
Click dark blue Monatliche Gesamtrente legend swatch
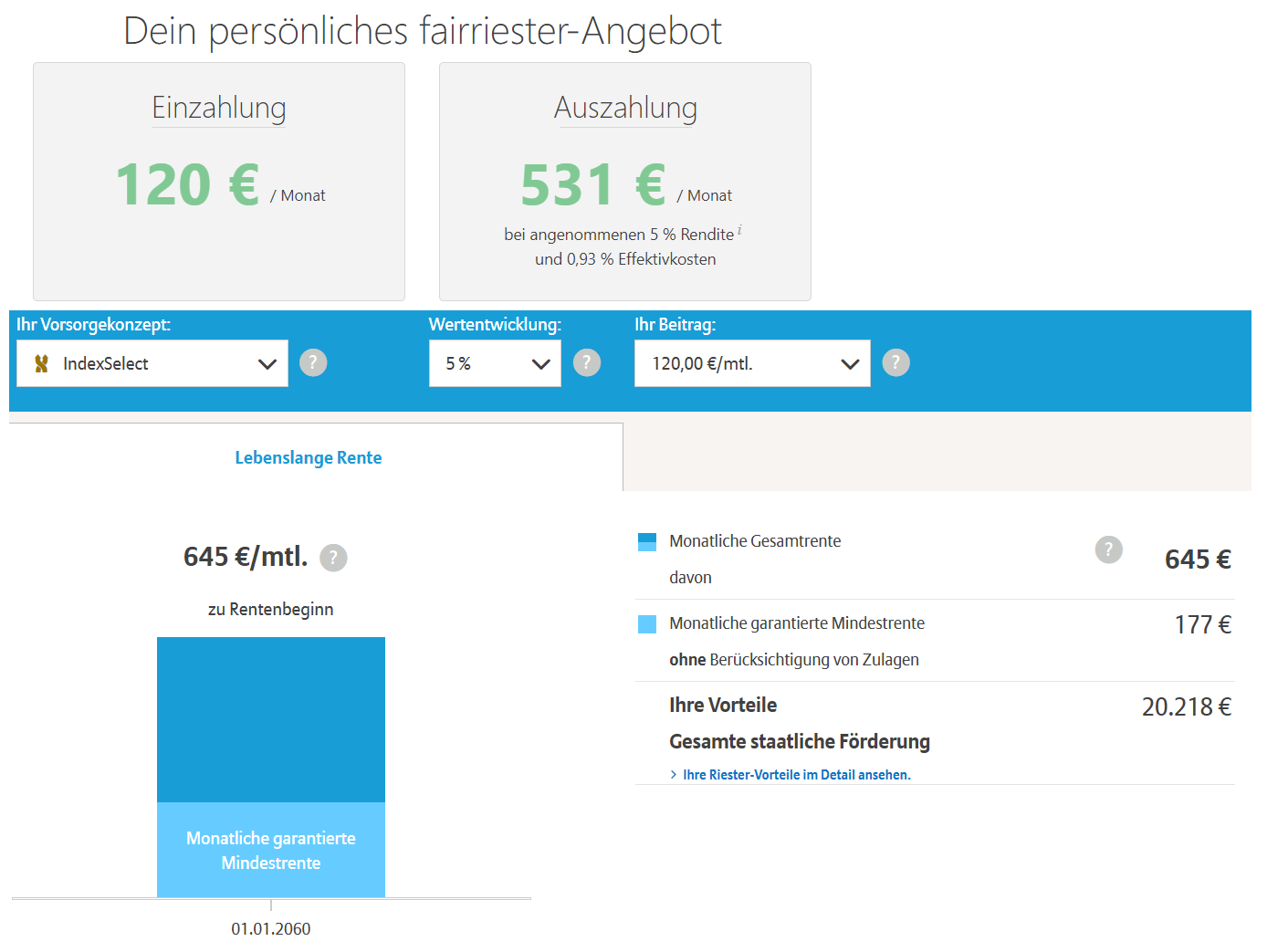pyautogui.click(x=647, y=542)
